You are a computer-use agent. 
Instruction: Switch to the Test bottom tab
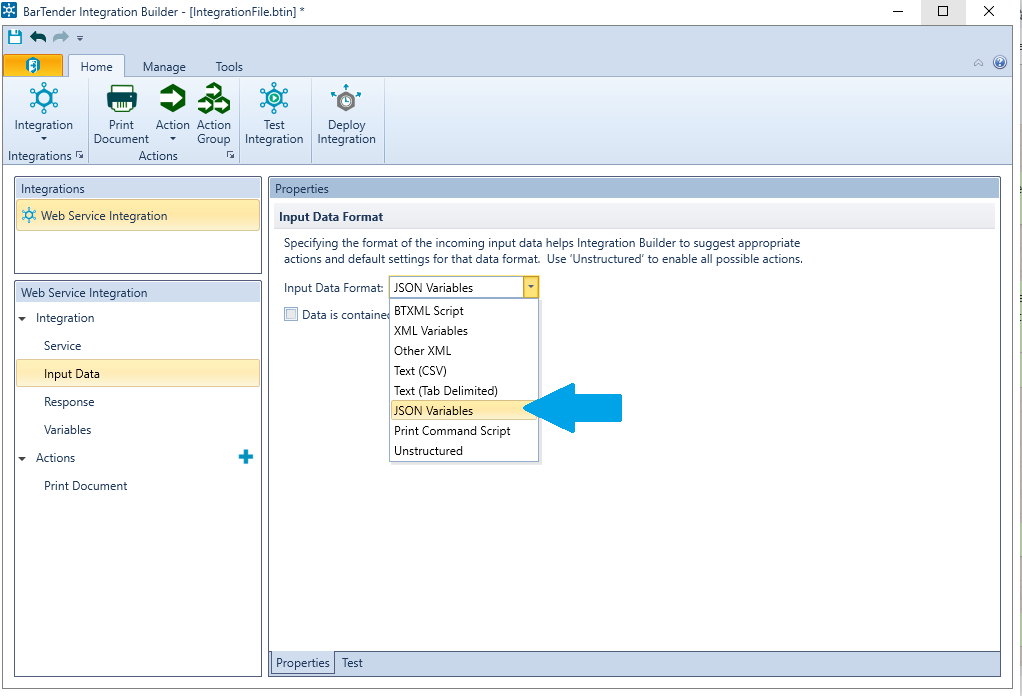coord(352,663)
